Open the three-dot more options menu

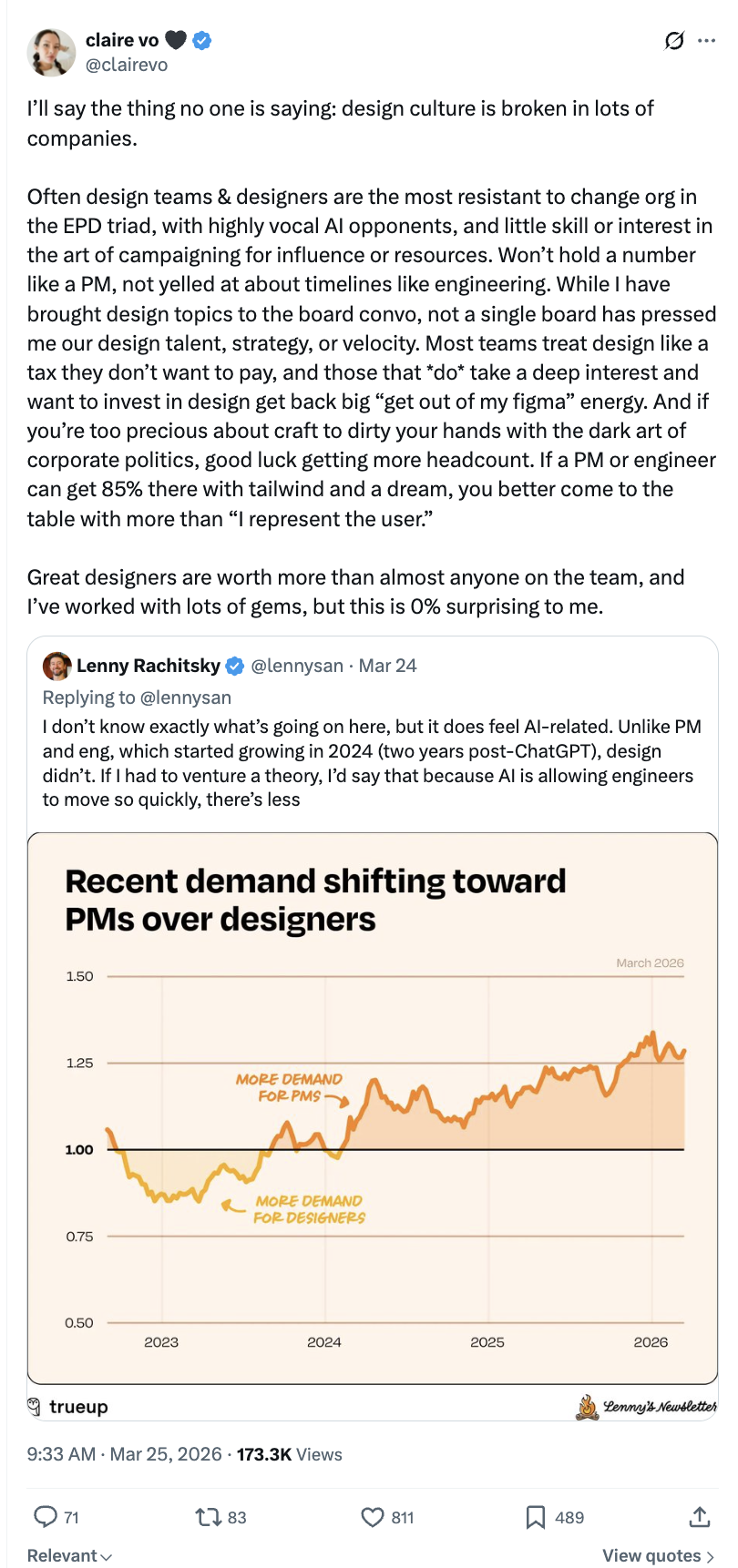coord(706,41)
